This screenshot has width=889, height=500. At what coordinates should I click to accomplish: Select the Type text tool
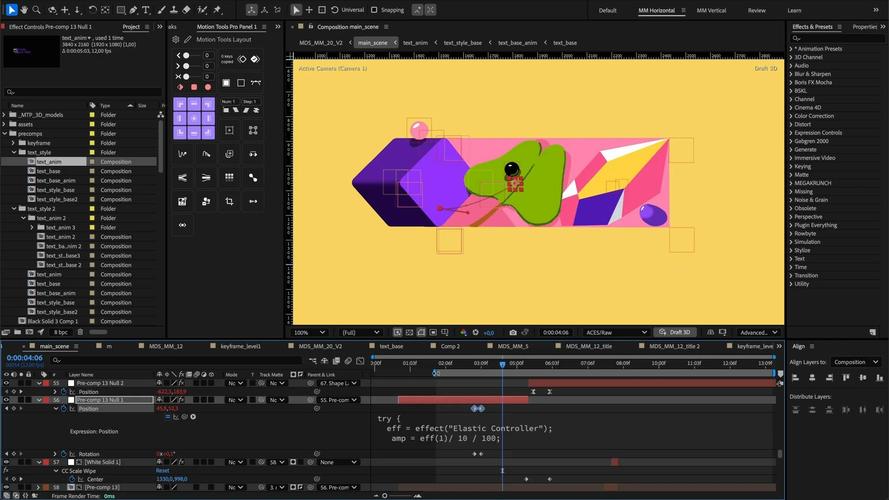146,10
